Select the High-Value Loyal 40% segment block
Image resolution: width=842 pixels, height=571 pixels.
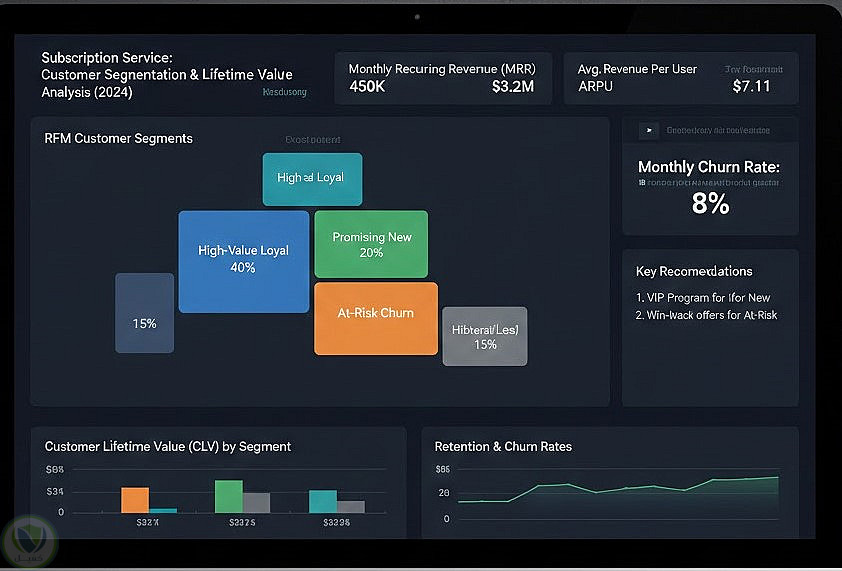pos(244,262)
